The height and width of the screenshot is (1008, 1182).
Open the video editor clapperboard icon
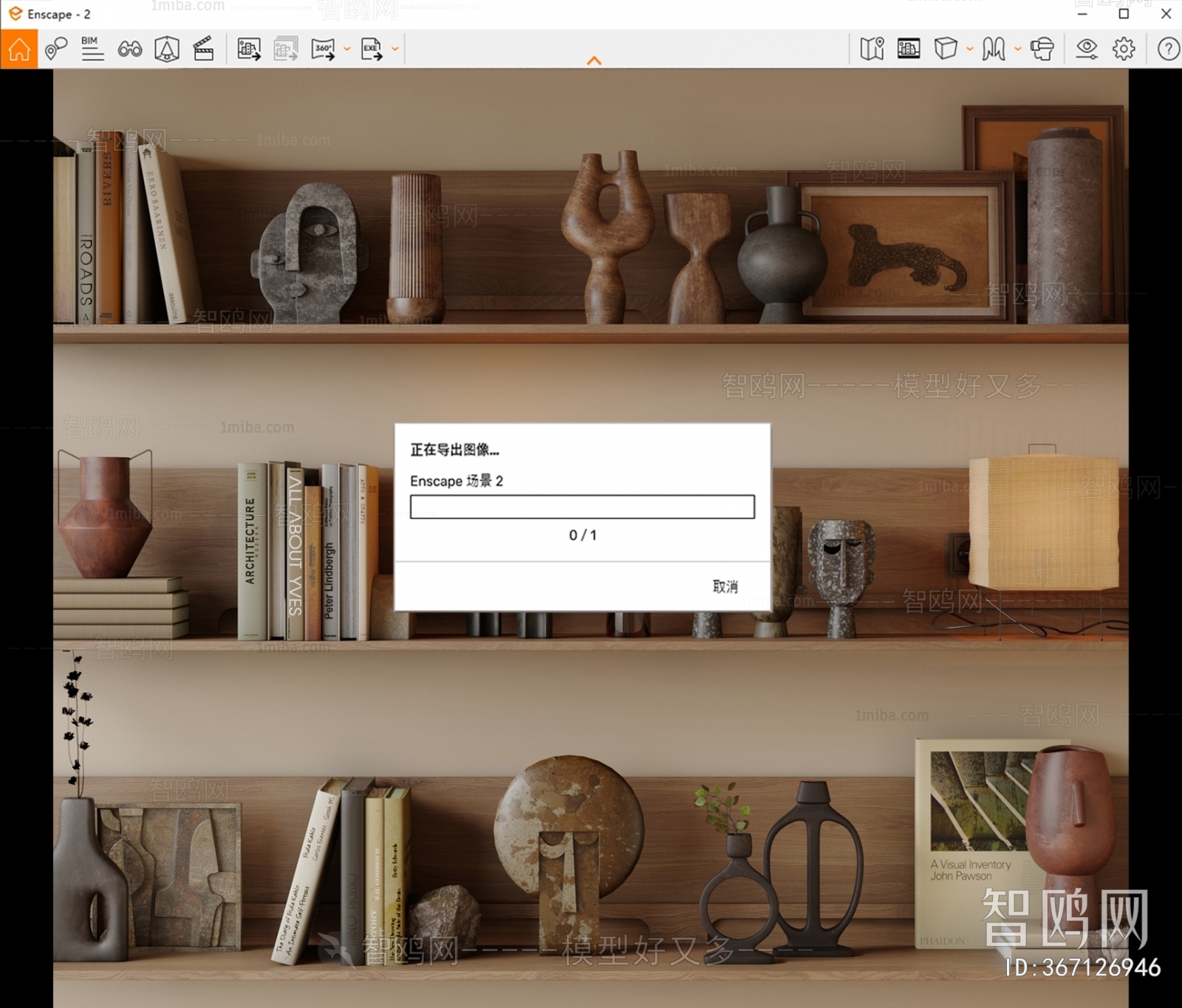(x=203, y=49)
